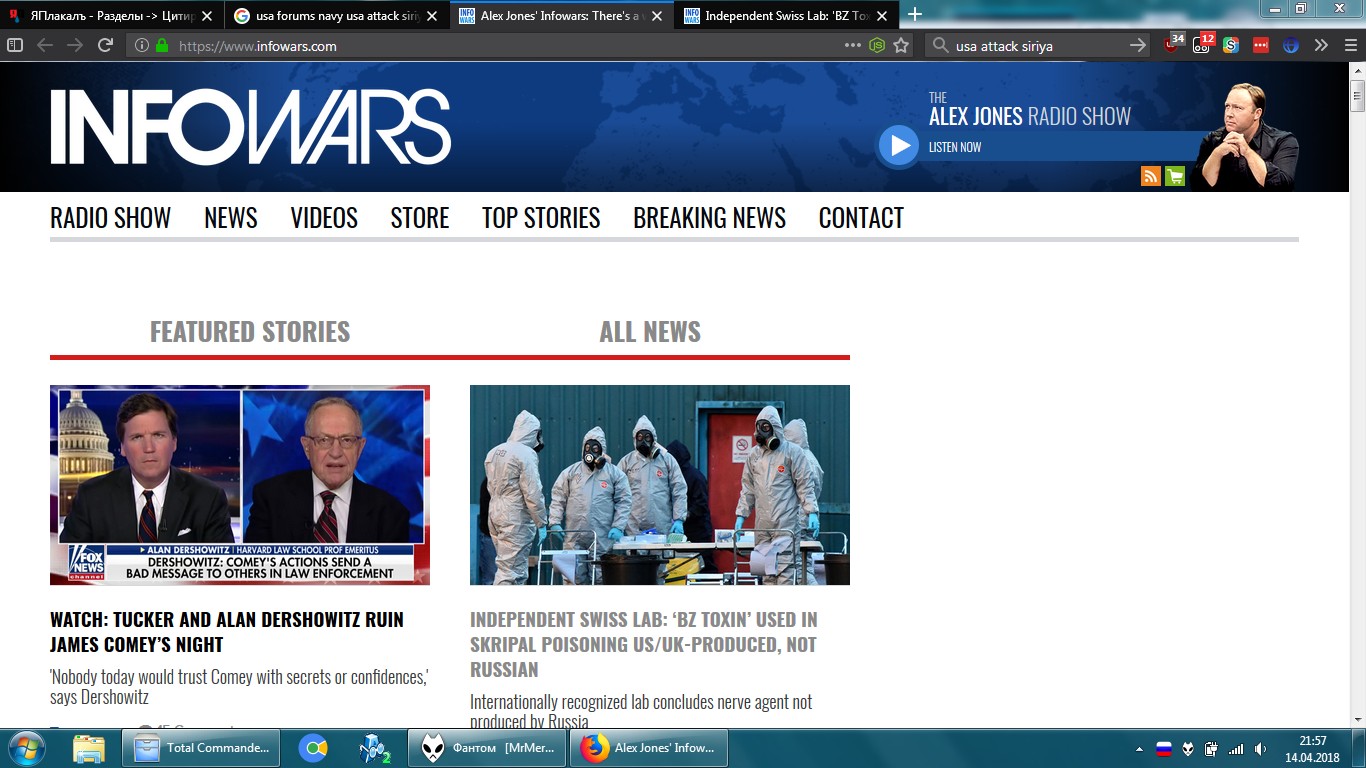Show site information for infowars.com
Image resolution: width=1366 pixels, height=768 pixels.
[142, 46]
